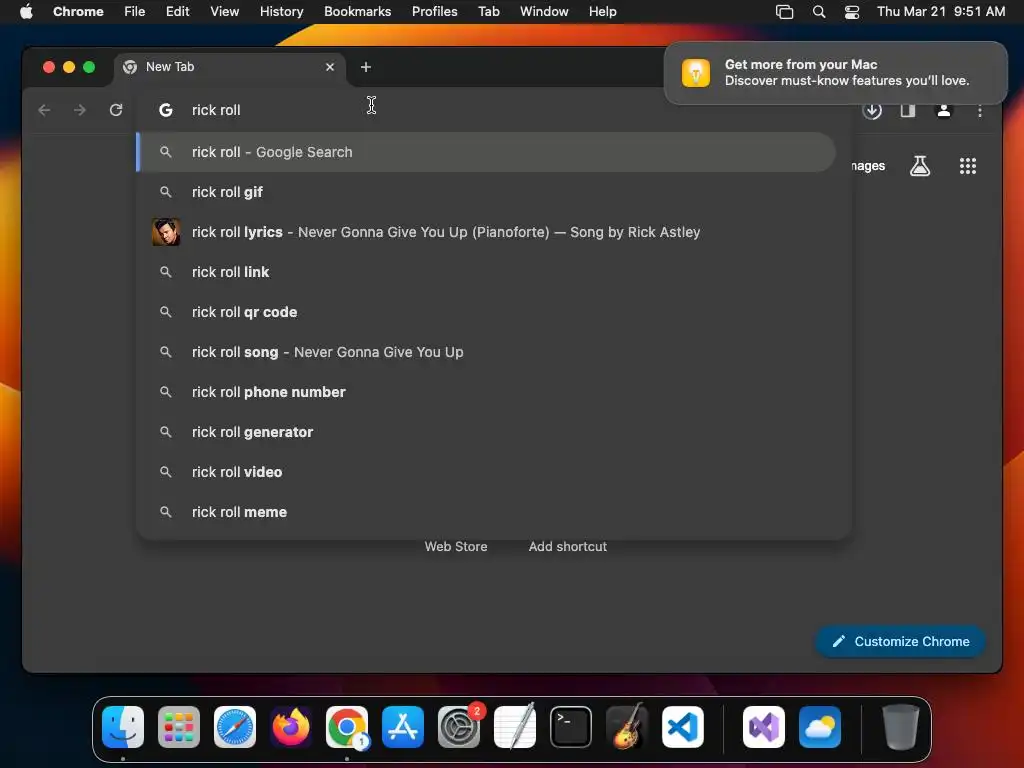Open a new tab with plus button
1024x768 pixels.
click(x=366, y=67)
